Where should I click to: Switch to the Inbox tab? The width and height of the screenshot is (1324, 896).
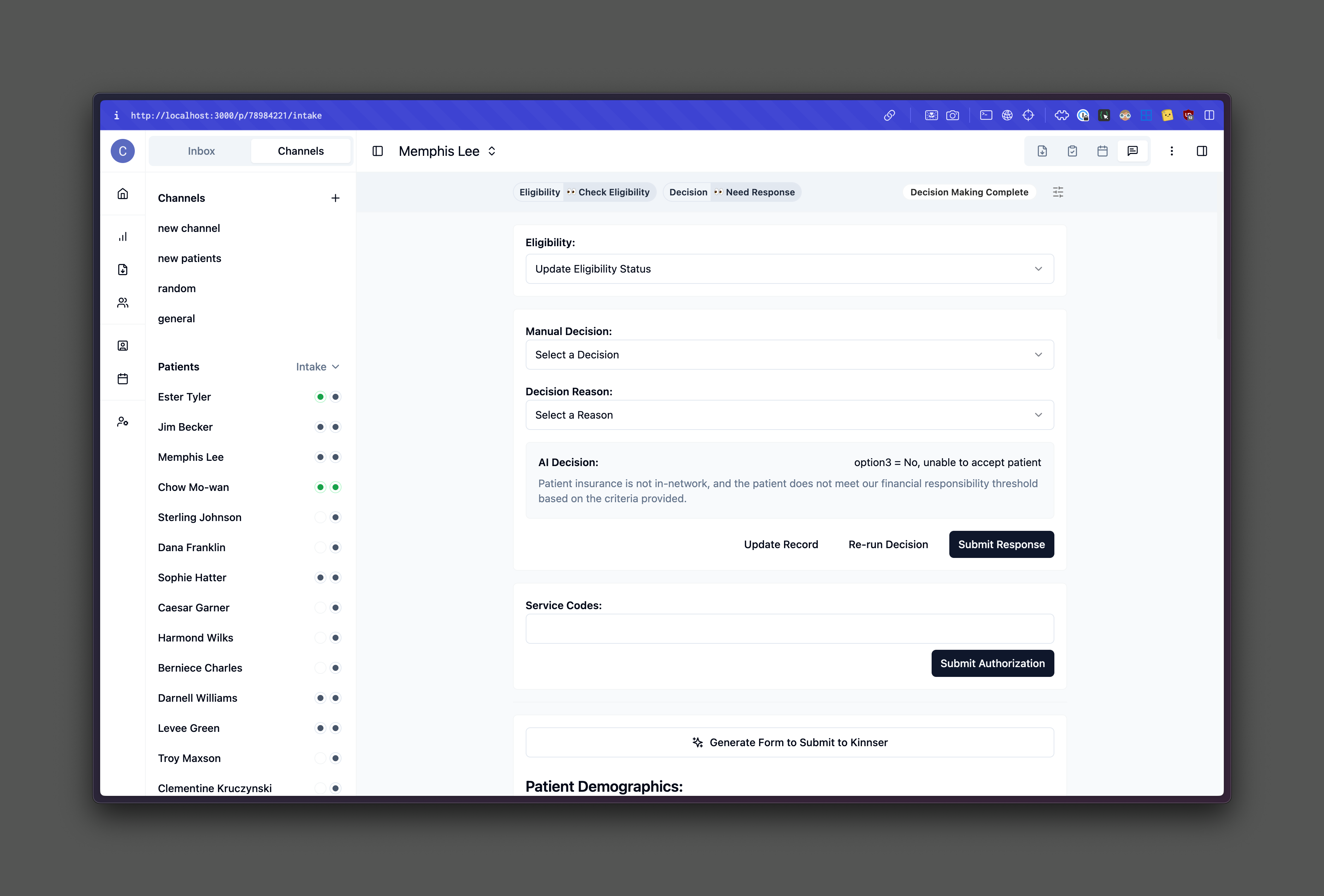(201, 150)
